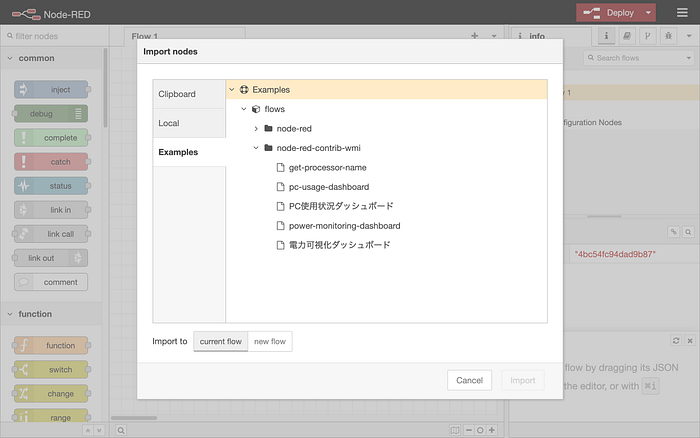Click the Deploy button
The image size is (700, 438).
tap(609, 13)
